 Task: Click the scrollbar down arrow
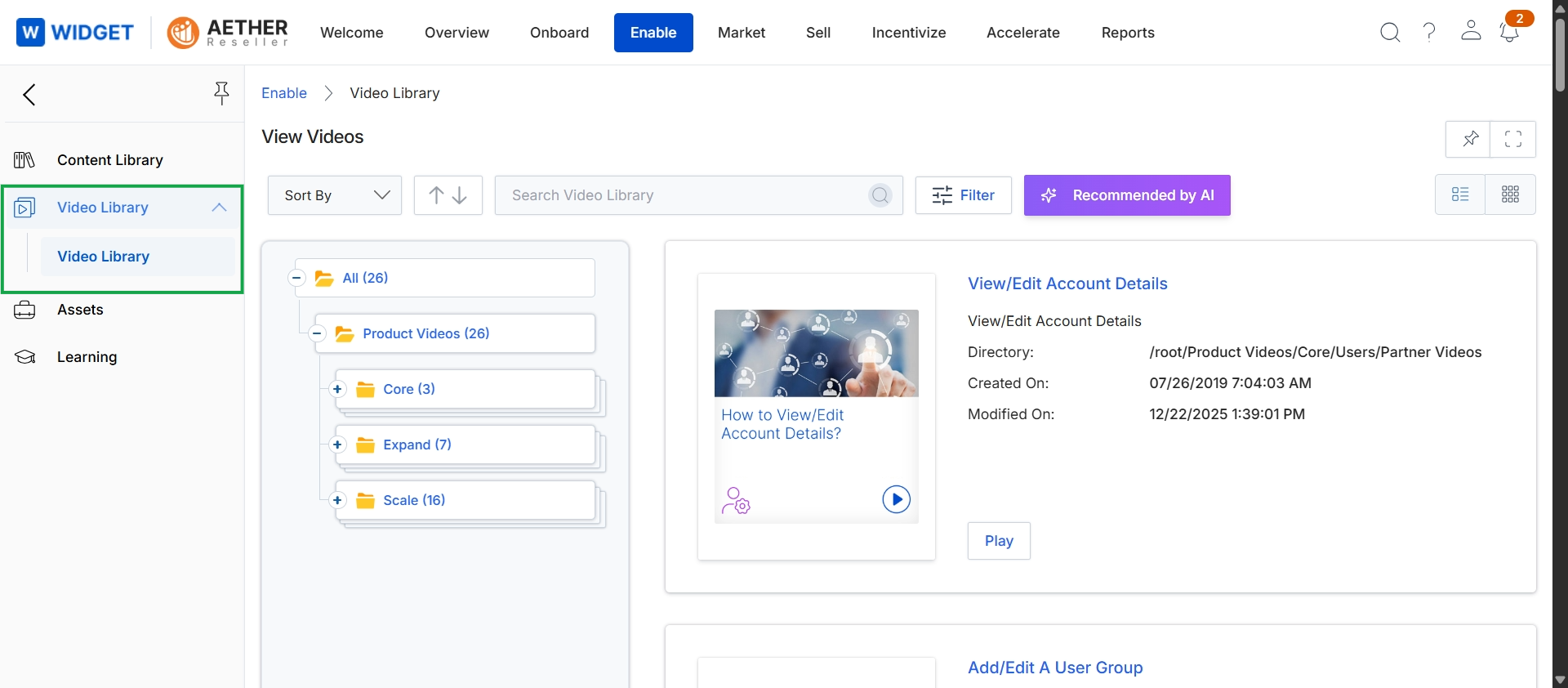point(1560,680)
